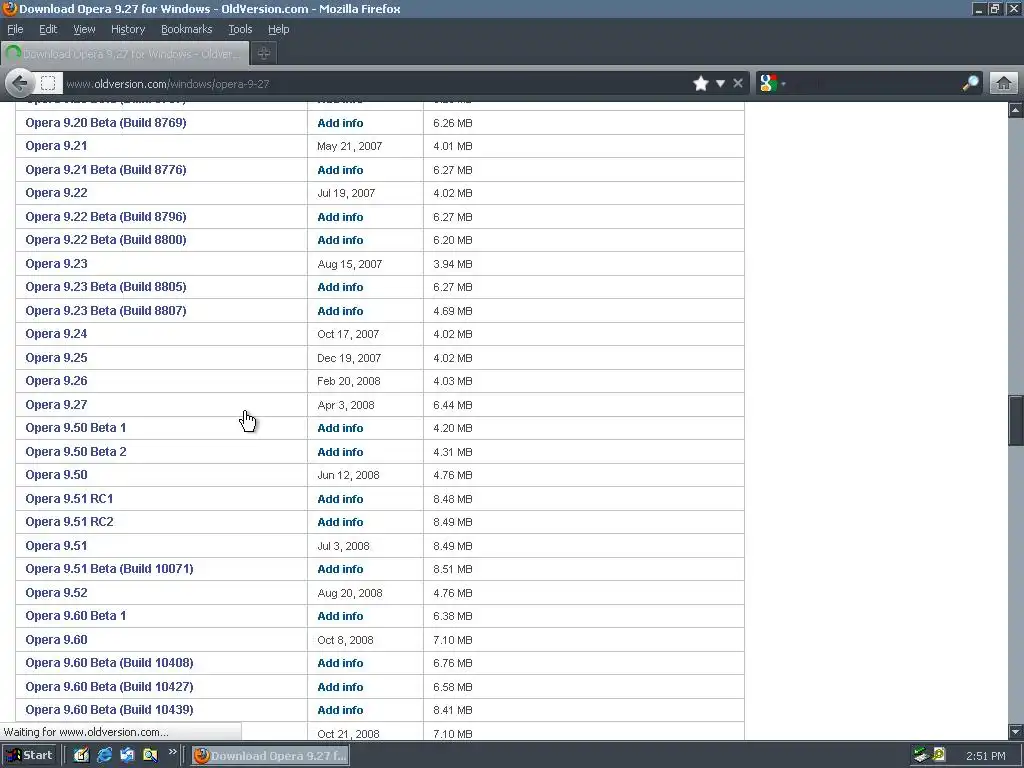Open the Opera 9.60 download link

[56, 640]
